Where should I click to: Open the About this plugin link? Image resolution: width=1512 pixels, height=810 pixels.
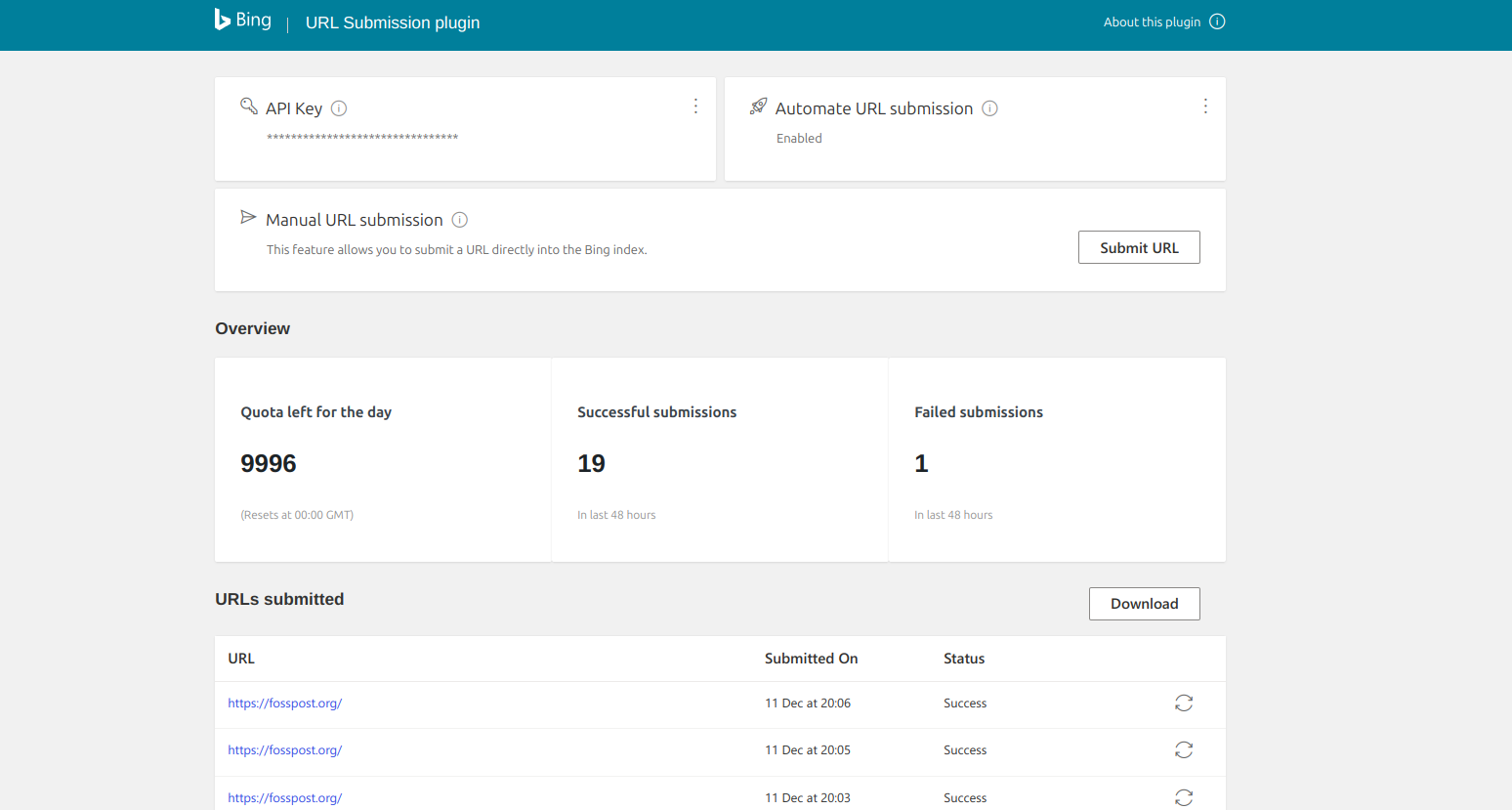pyautogui.click(x=1152, y=21)
